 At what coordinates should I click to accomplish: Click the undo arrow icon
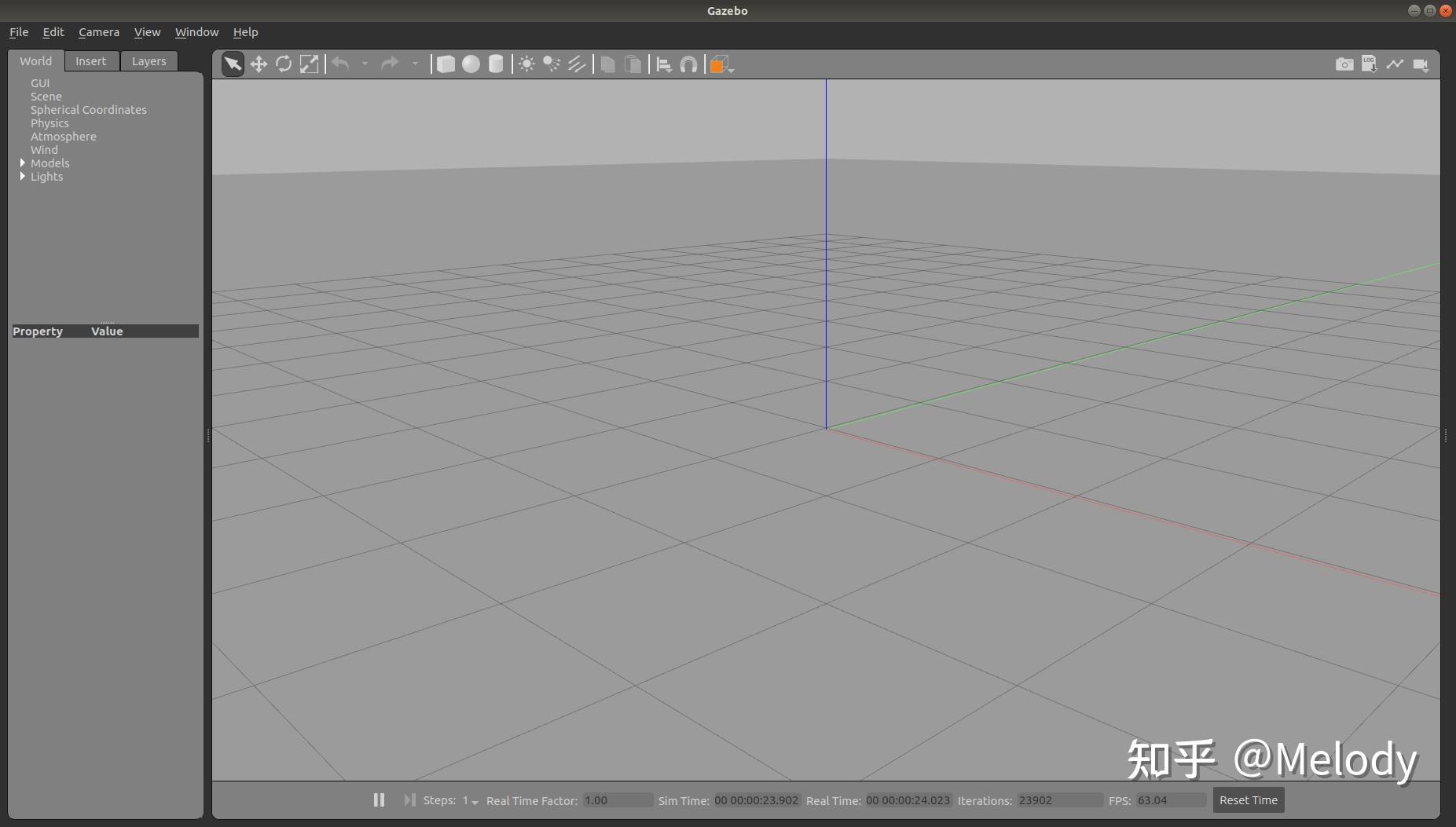tap(340, 64)
